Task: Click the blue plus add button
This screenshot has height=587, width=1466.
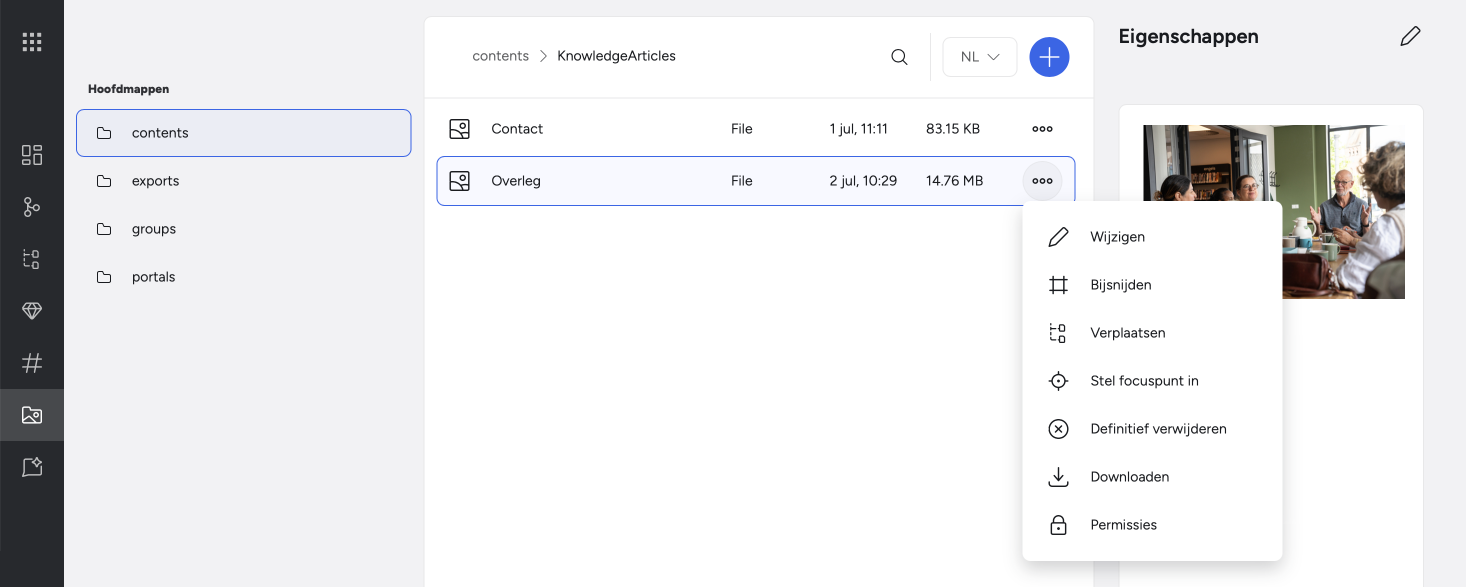Action: click(x=1049, y=57)
